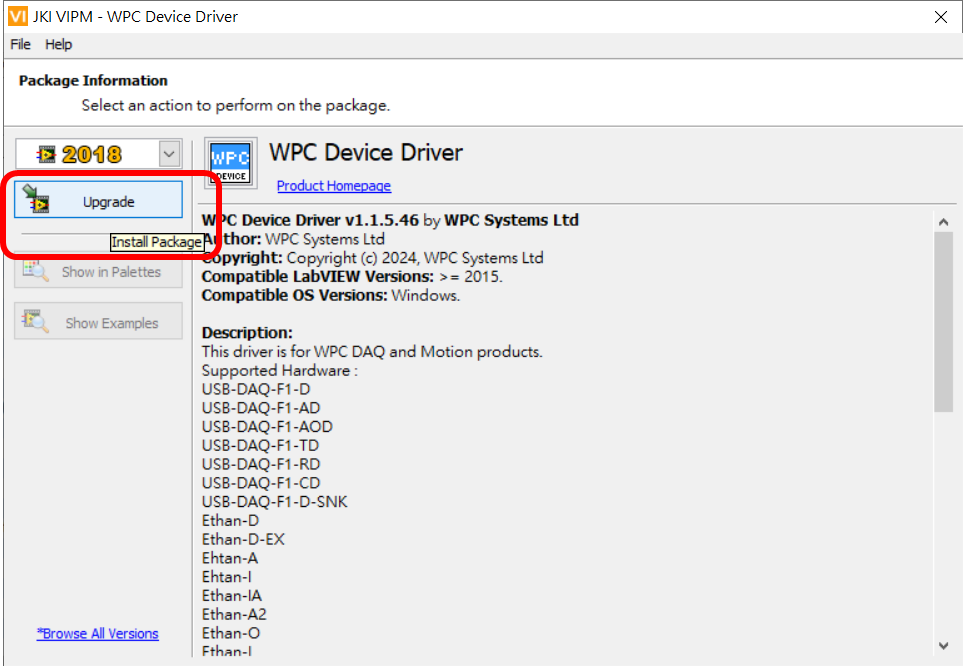Click the vertical scrollbar thumb

point(943,320)
